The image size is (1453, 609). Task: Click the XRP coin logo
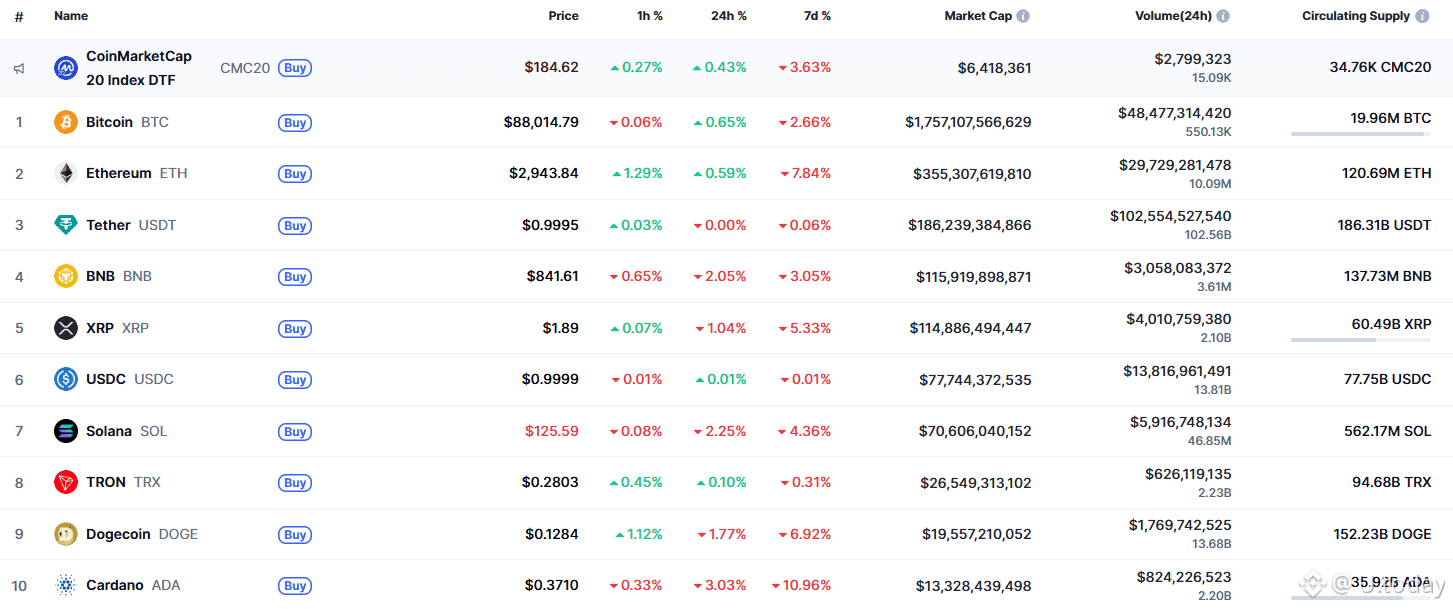(65, 328)
